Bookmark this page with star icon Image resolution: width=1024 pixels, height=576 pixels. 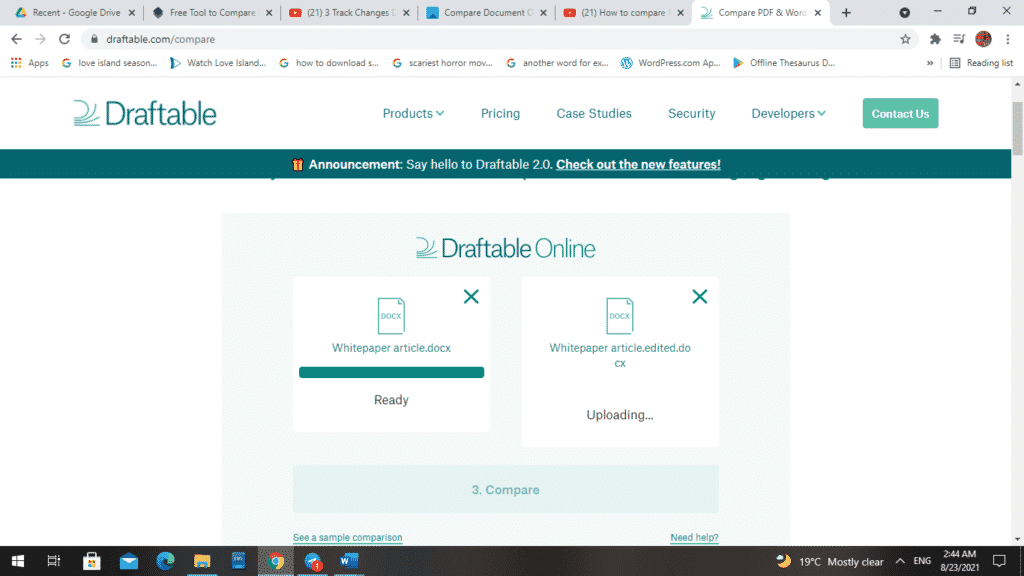tap(905, 39)
